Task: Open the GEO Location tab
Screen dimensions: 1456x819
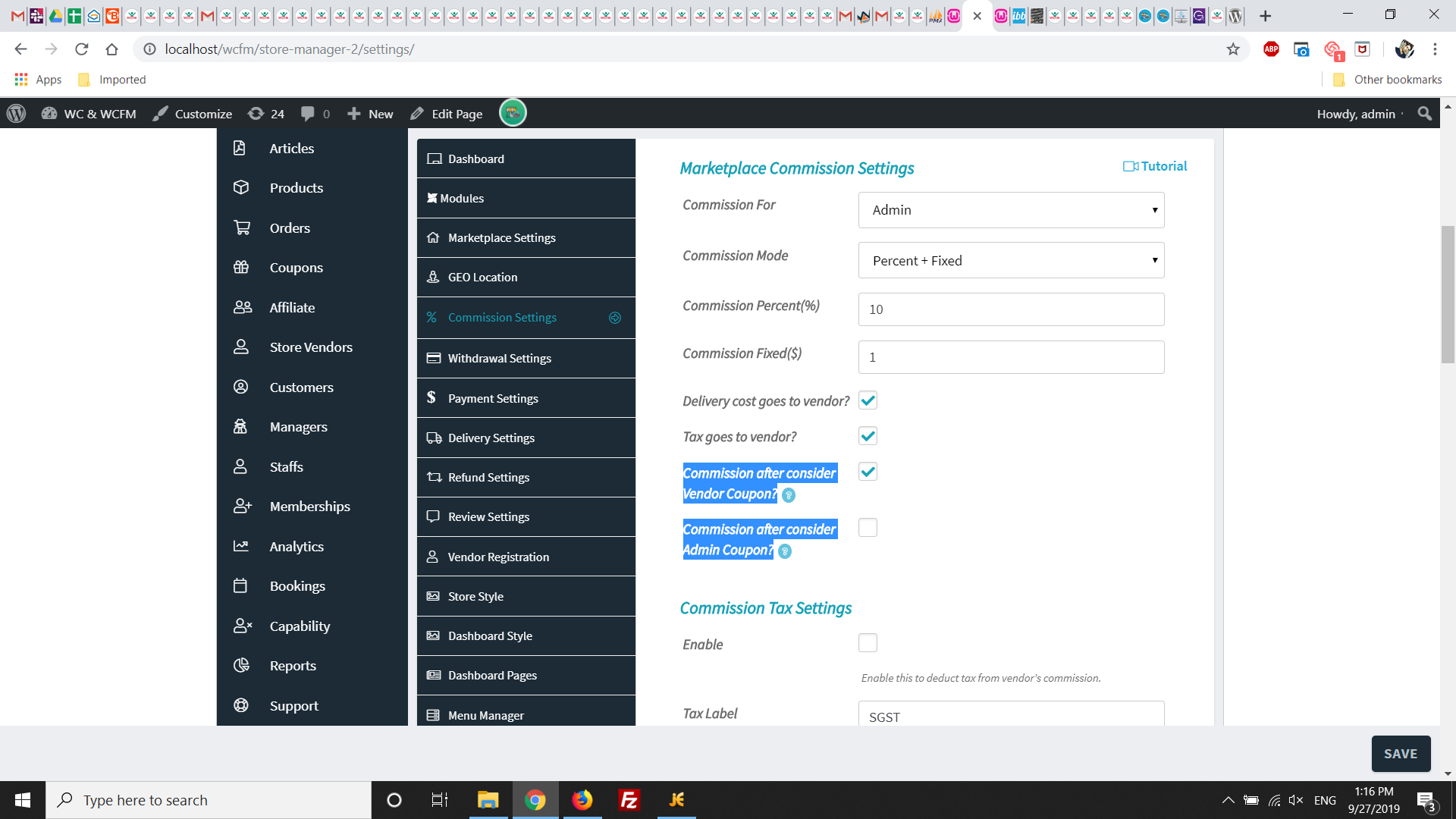Action: [526, 277]
